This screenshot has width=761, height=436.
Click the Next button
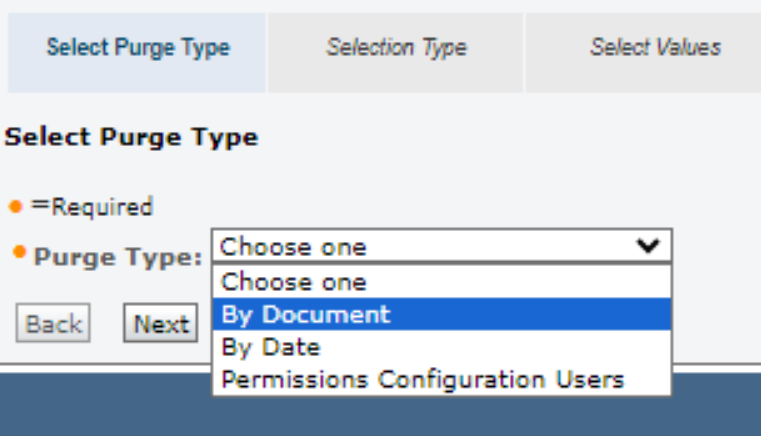[x=161, y=325]
